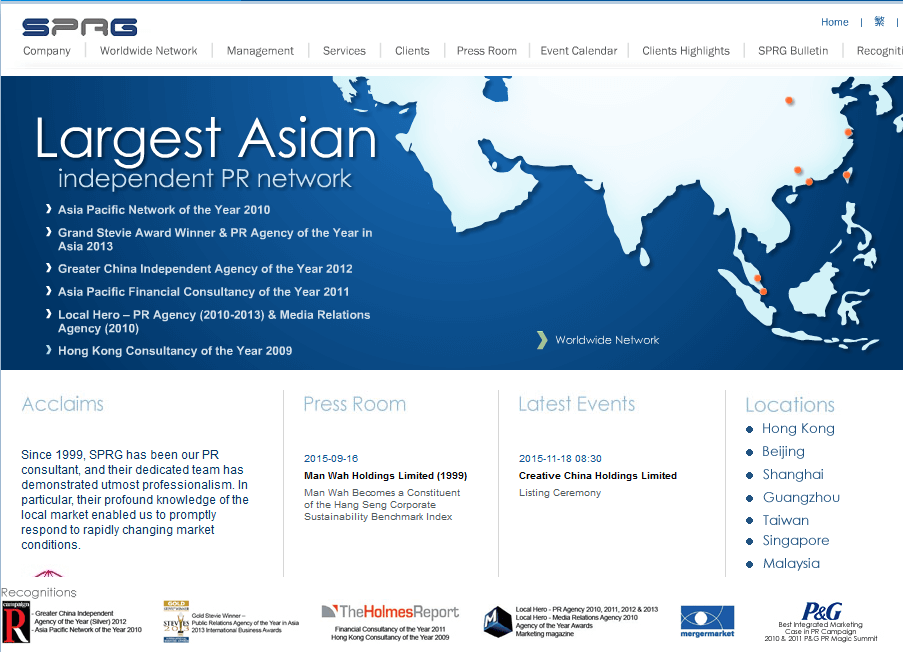Click the Guangzhou dot on the map
The image size is (903, 652).
(x=798, y=170)
